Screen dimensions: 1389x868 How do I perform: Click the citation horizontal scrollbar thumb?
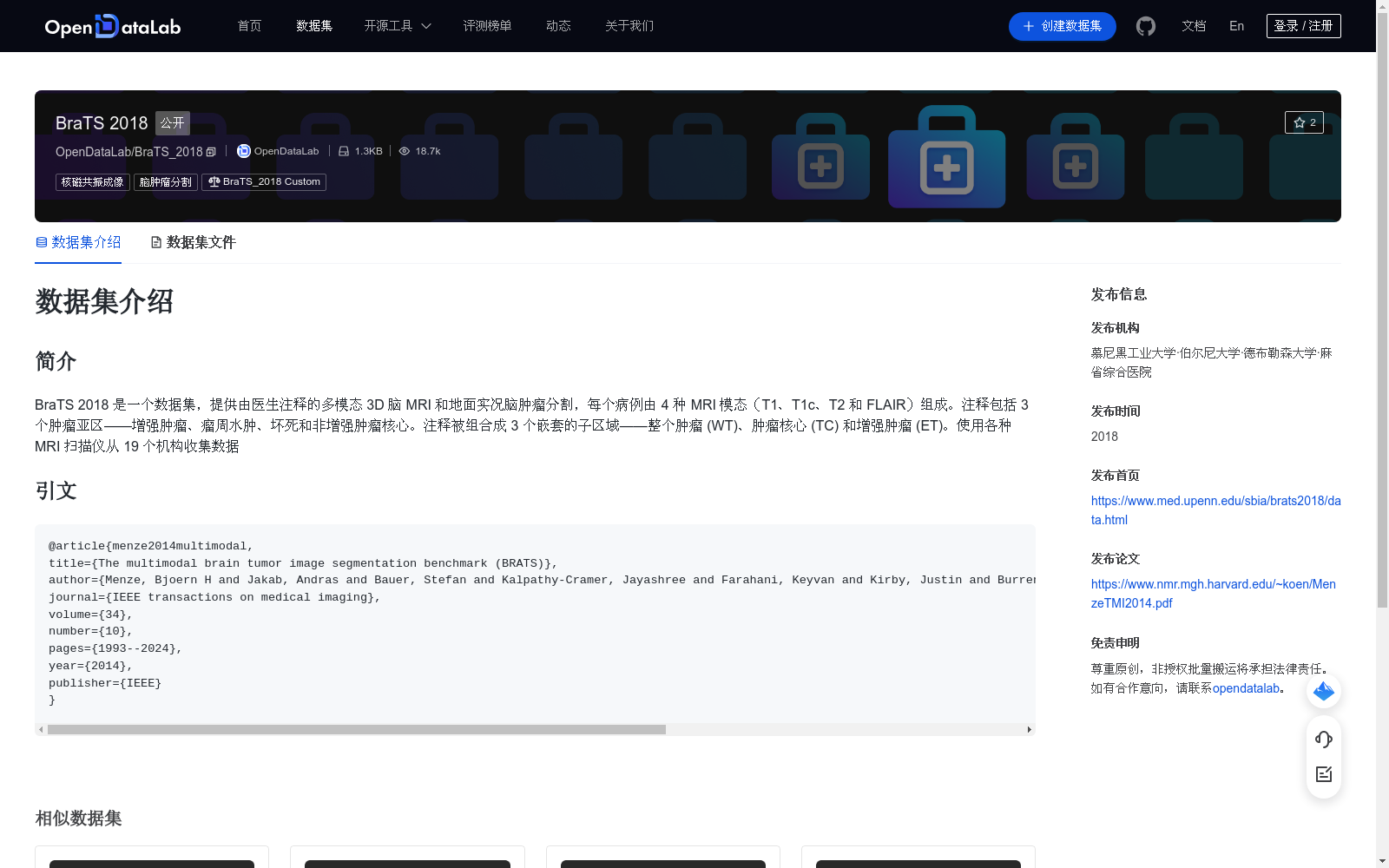point(357,730)
